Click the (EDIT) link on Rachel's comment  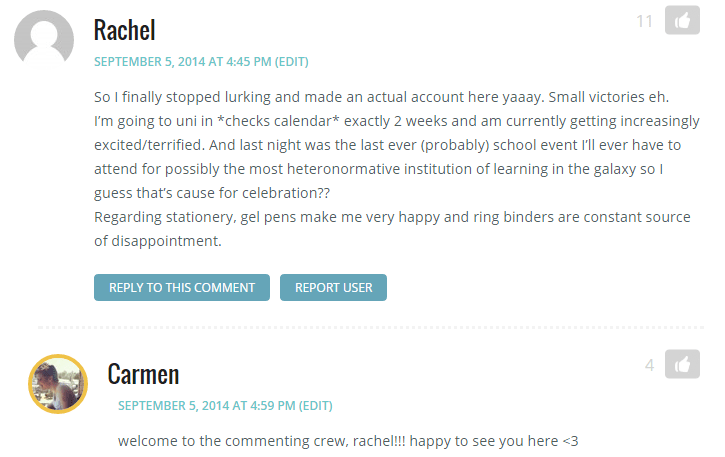(292, 62)
